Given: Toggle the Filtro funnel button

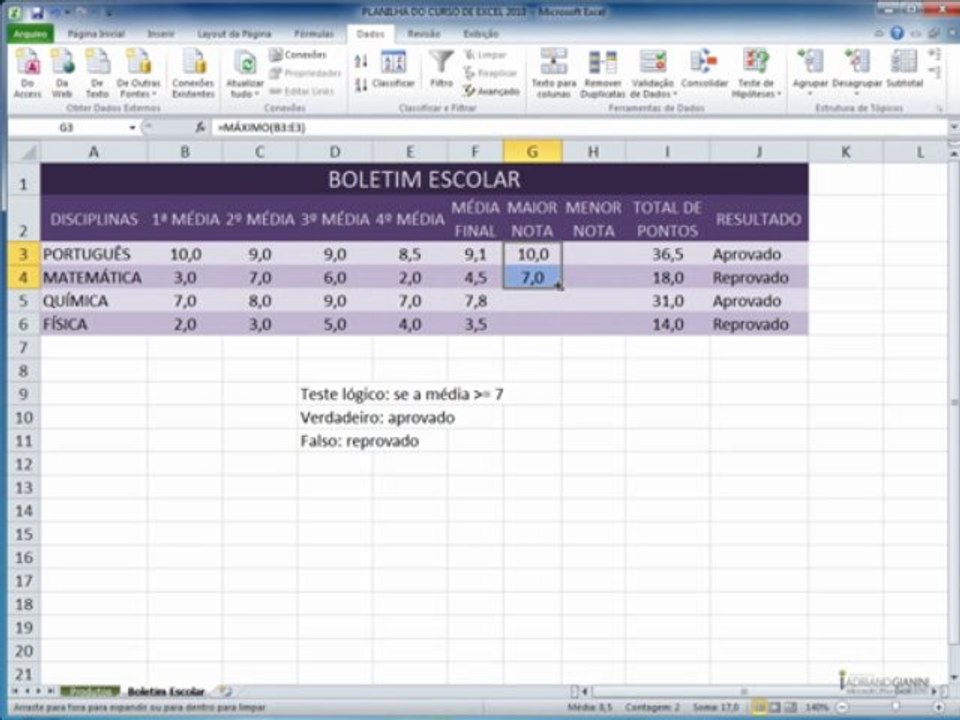Looking at the screenshot, I should 441,70.
